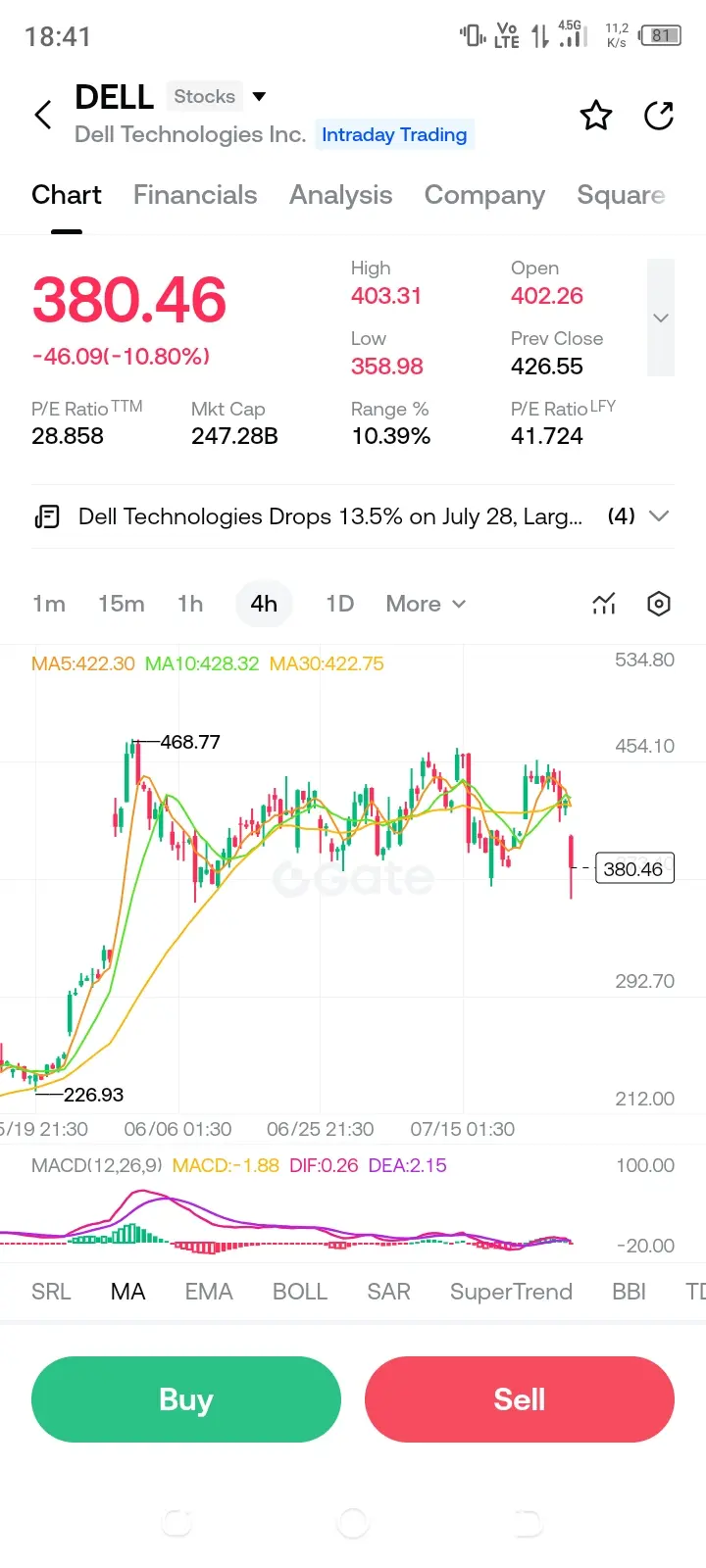Select the 1D timeframe
Viewport: 706px width, 1568px height.
(x=340, y=604)
